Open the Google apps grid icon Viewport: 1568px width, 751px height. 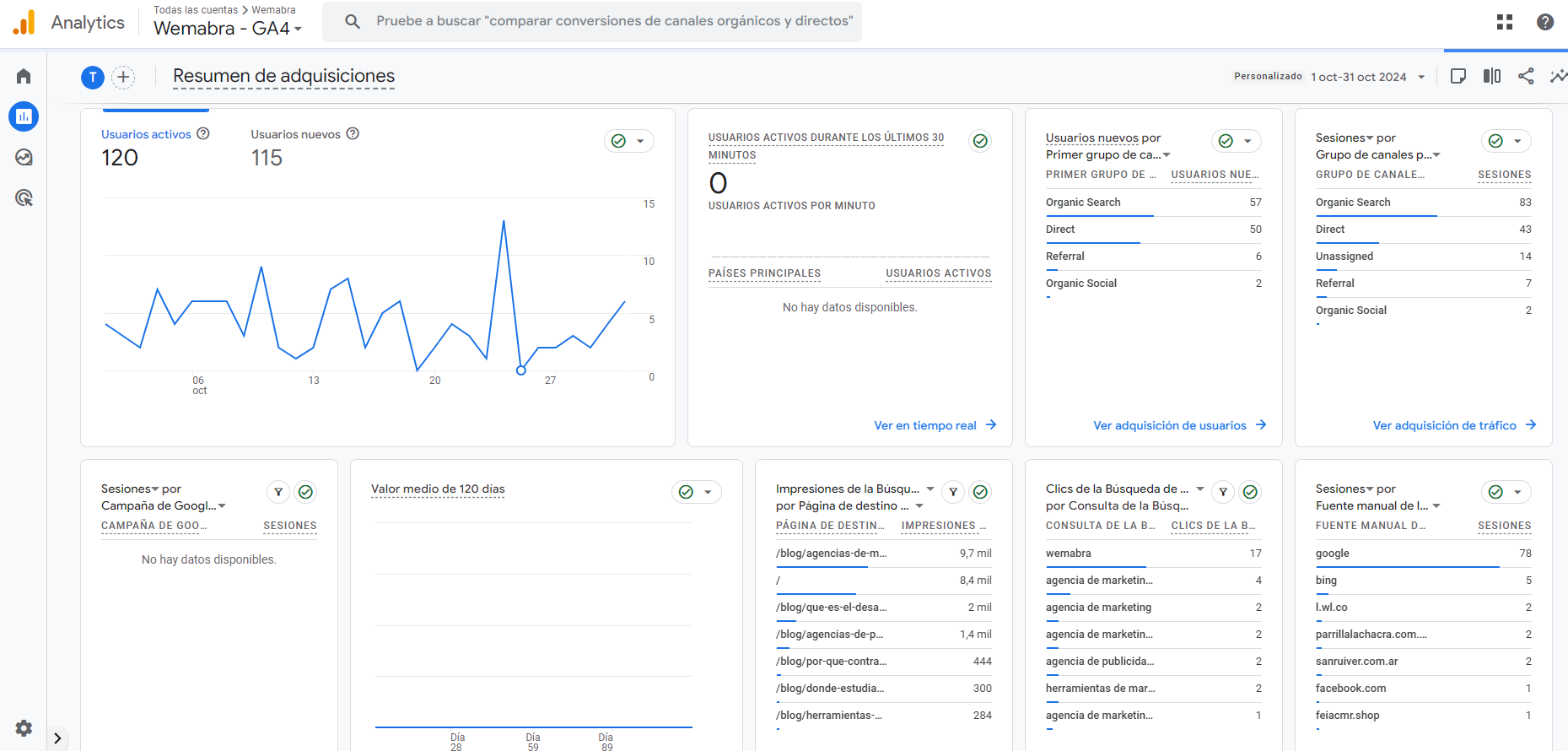[x=1505, y=22]
